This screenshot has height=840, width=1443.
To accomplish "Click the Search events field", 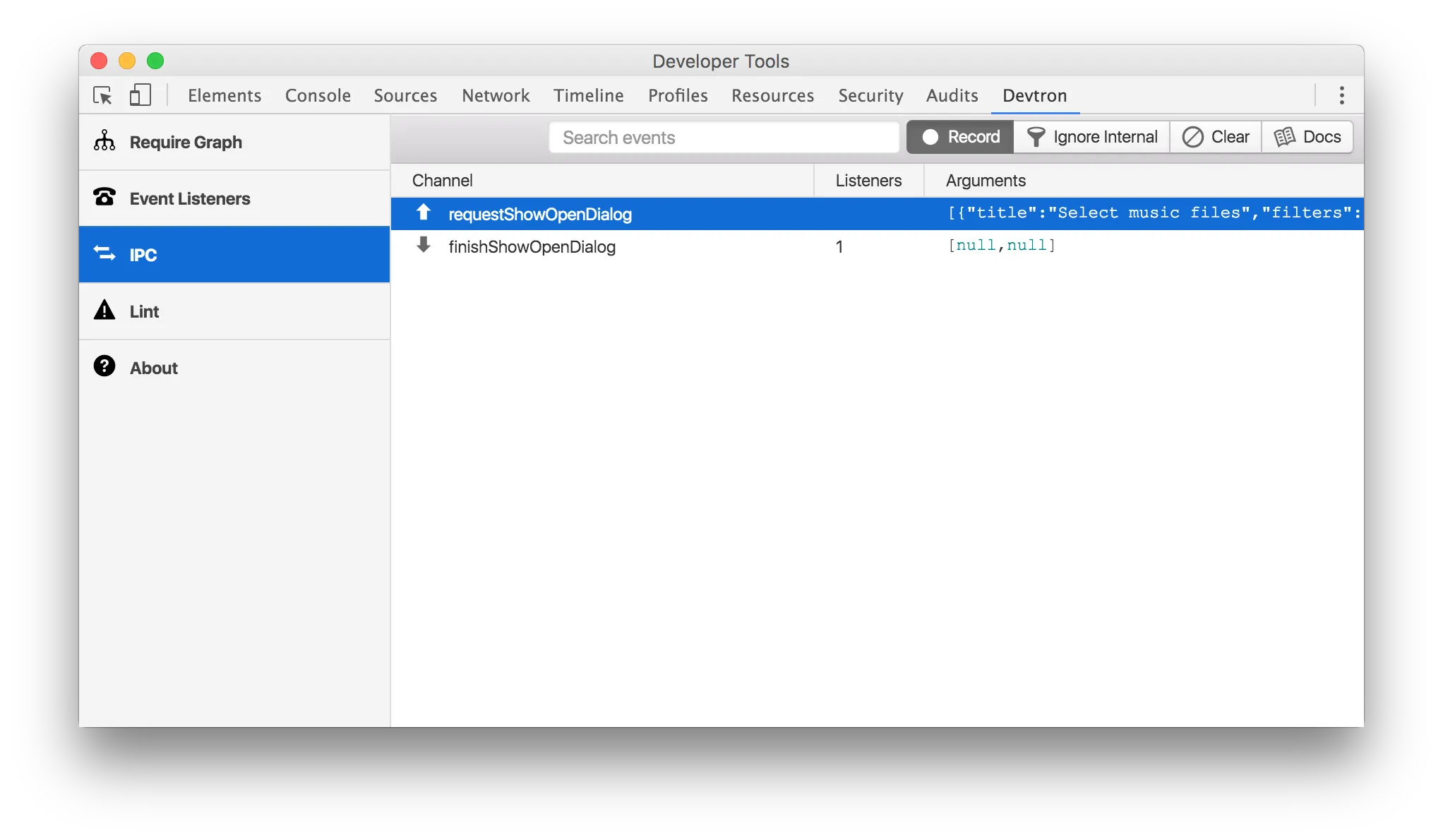I will tap(724, 138).
